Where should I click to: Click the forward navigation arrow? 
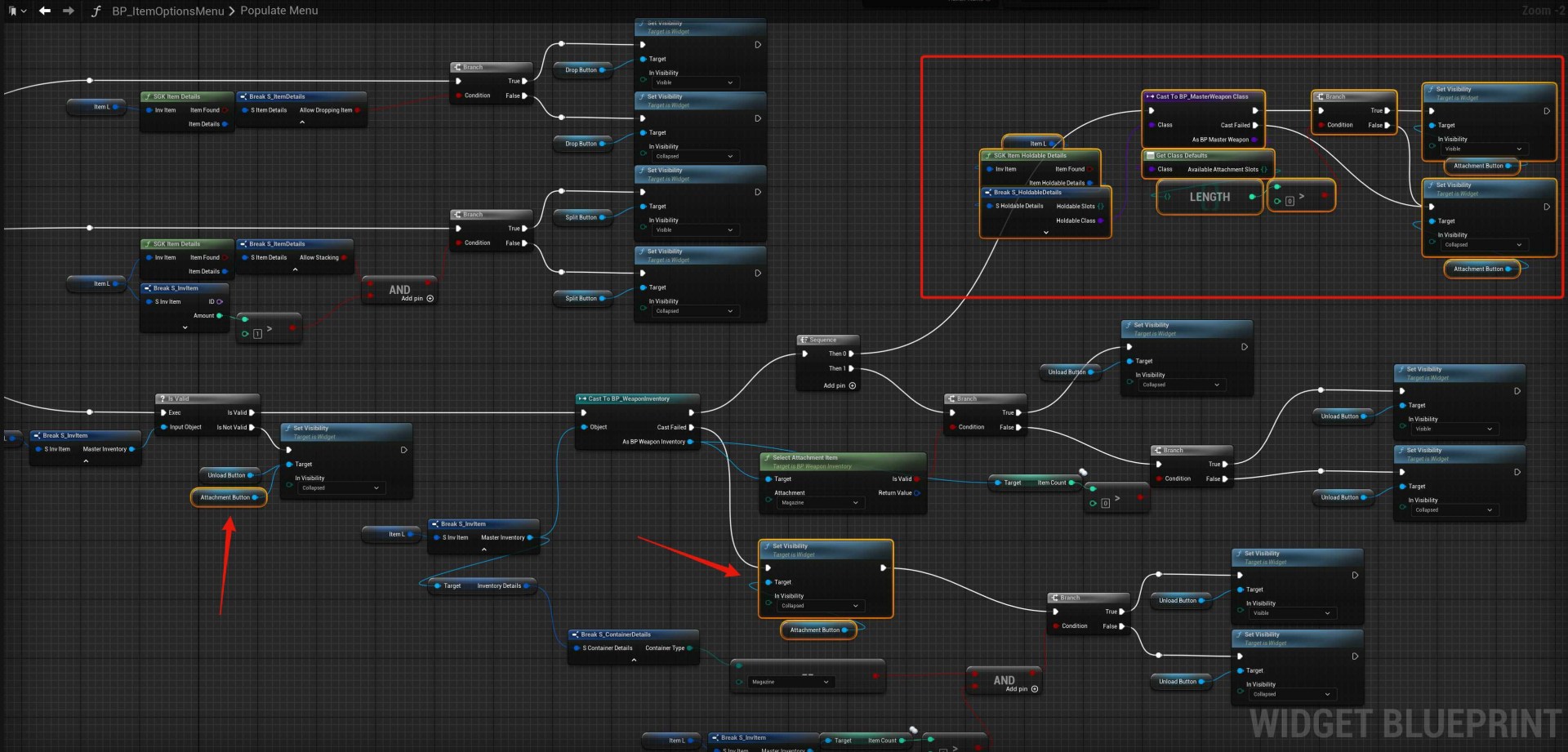[x=69, y=11]
